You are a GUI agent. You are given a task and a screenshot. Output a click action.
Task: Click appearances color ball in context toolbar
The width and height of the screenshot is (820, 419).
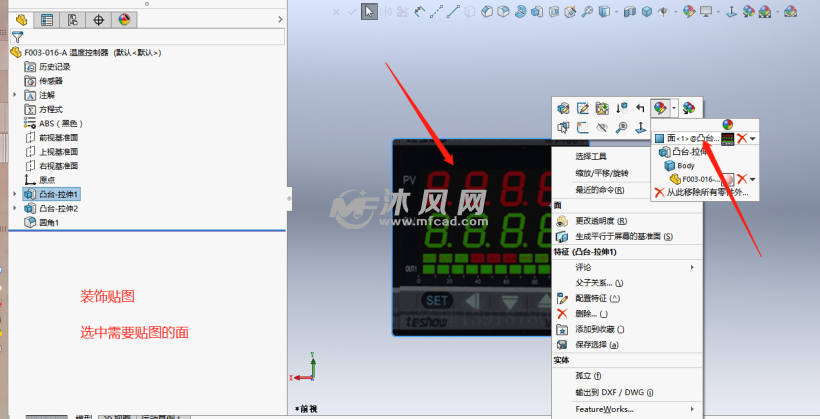[x=660, y=108]
